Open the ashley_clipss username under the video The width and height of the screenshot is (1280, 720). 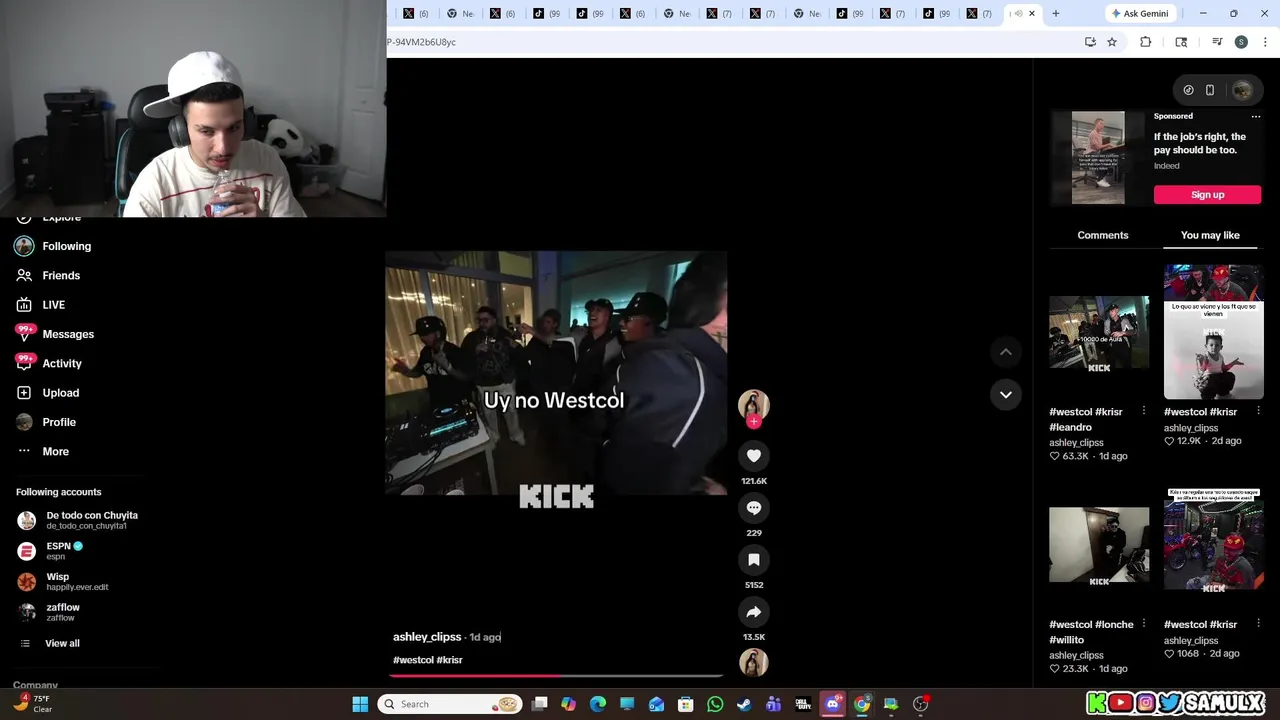pos(427,637)
